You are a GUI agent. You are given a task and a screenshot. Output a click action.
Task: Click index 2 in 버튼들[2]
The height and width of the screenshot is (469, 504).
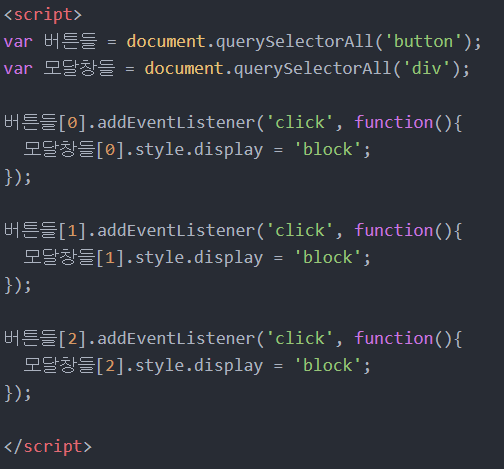click(x=72, y=339)
